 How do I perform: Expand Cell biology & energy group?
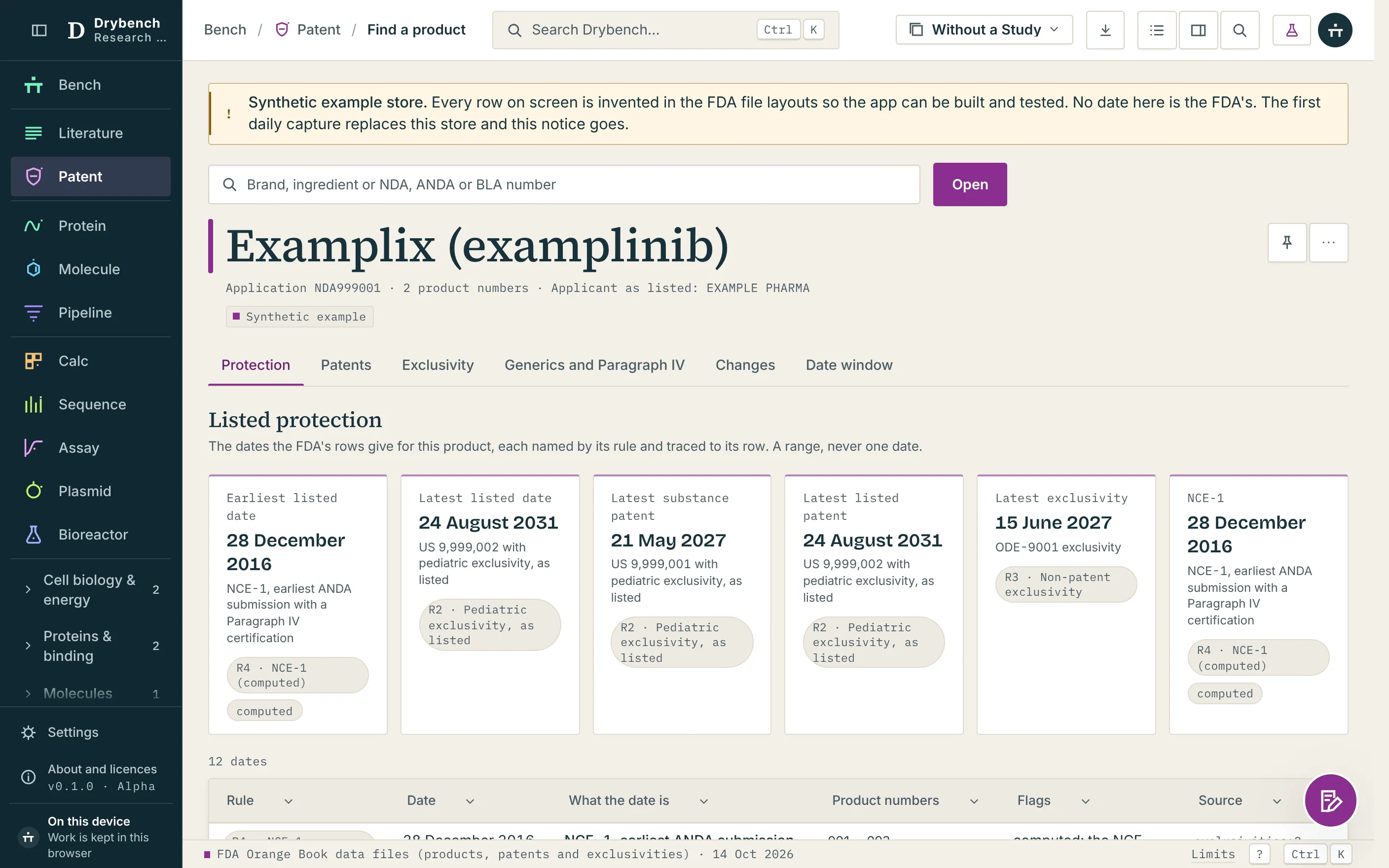click(x=91, y=589)
